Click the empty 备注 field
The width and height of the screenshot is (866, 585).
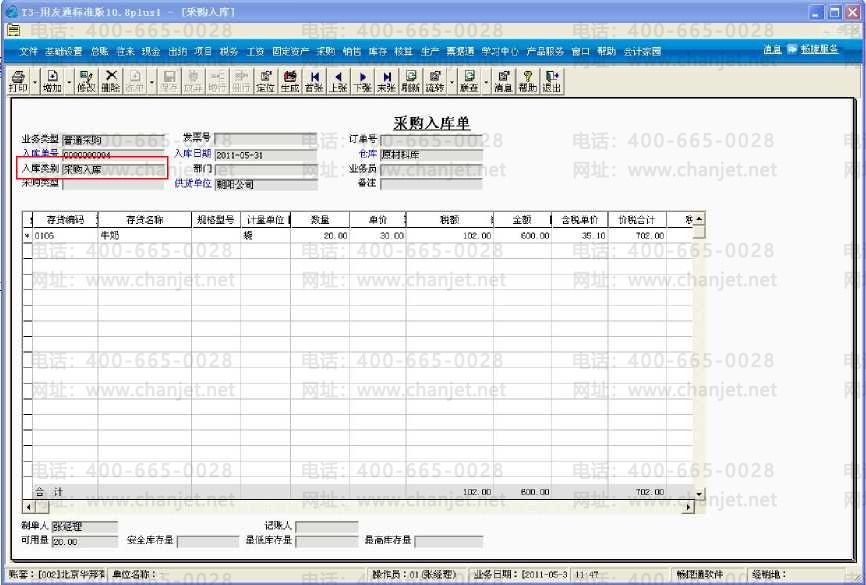pos(431,184)
